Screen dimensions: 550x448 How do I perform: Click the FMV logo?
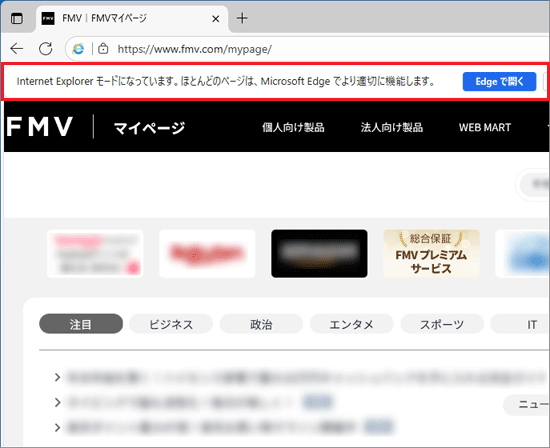(x=40, y=127)
